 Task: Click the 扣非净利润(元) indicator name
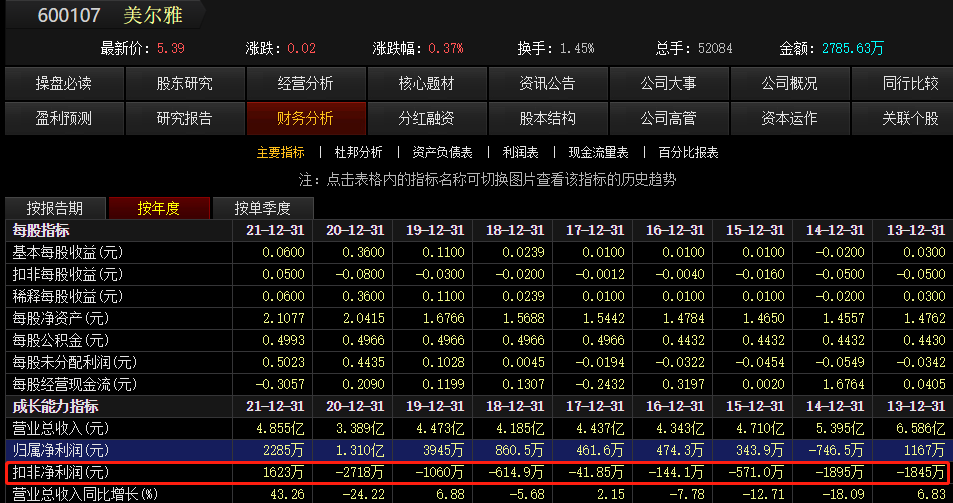61,472
